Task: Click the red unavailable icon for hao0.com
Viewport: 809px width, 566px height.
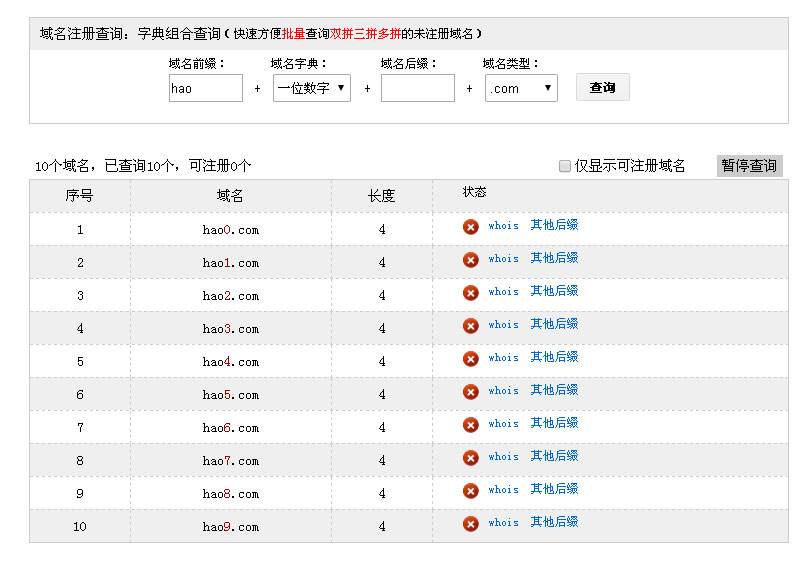Action: (471, 227)
